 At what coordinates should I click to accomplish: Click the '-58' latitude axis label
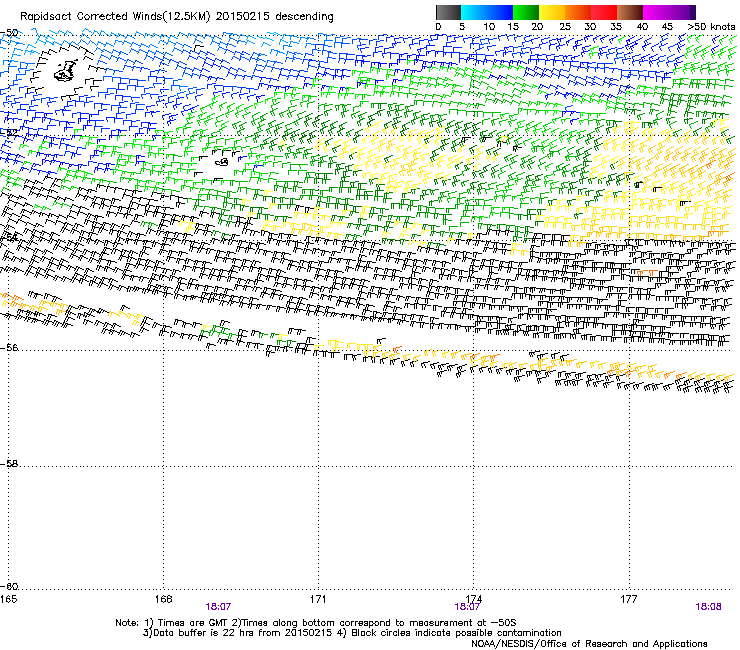[x=9, y=464]
